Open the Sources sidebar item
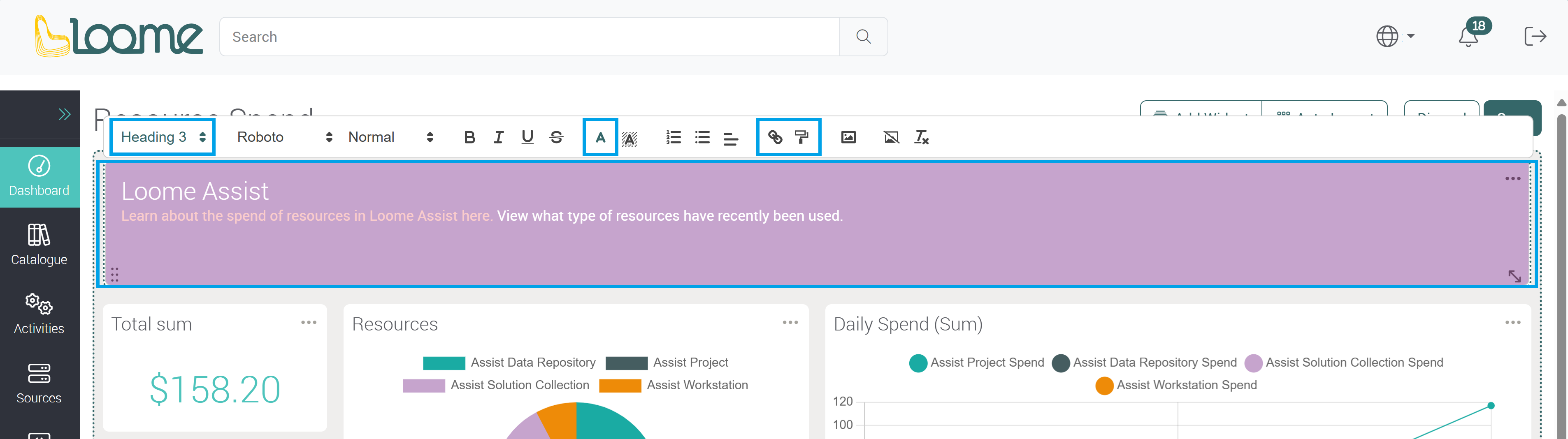This screenshot has height=439, width=1568. tap(39, 383)
